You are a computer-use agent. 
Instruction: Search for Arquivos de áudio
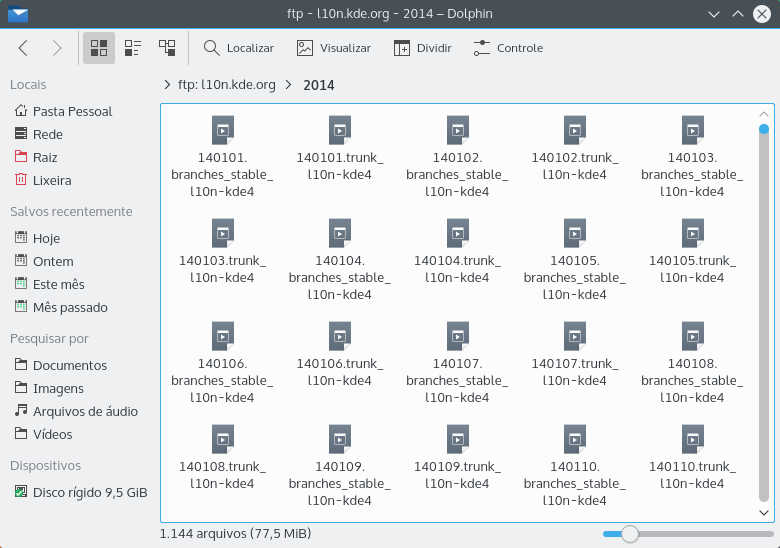point(85,411)
